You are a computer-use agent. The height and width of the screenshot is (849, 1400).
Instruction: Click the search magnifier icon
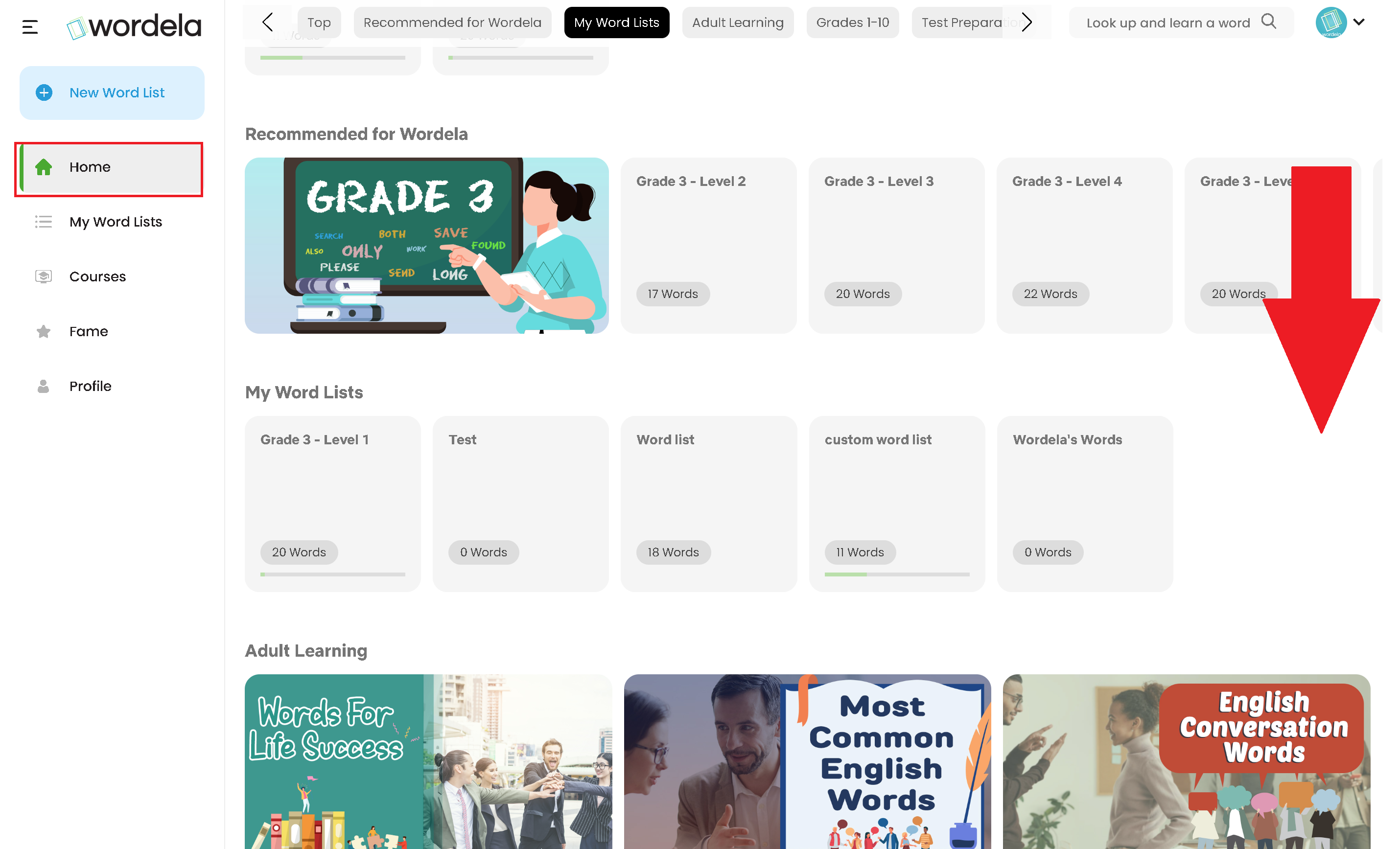(1269, 22)
